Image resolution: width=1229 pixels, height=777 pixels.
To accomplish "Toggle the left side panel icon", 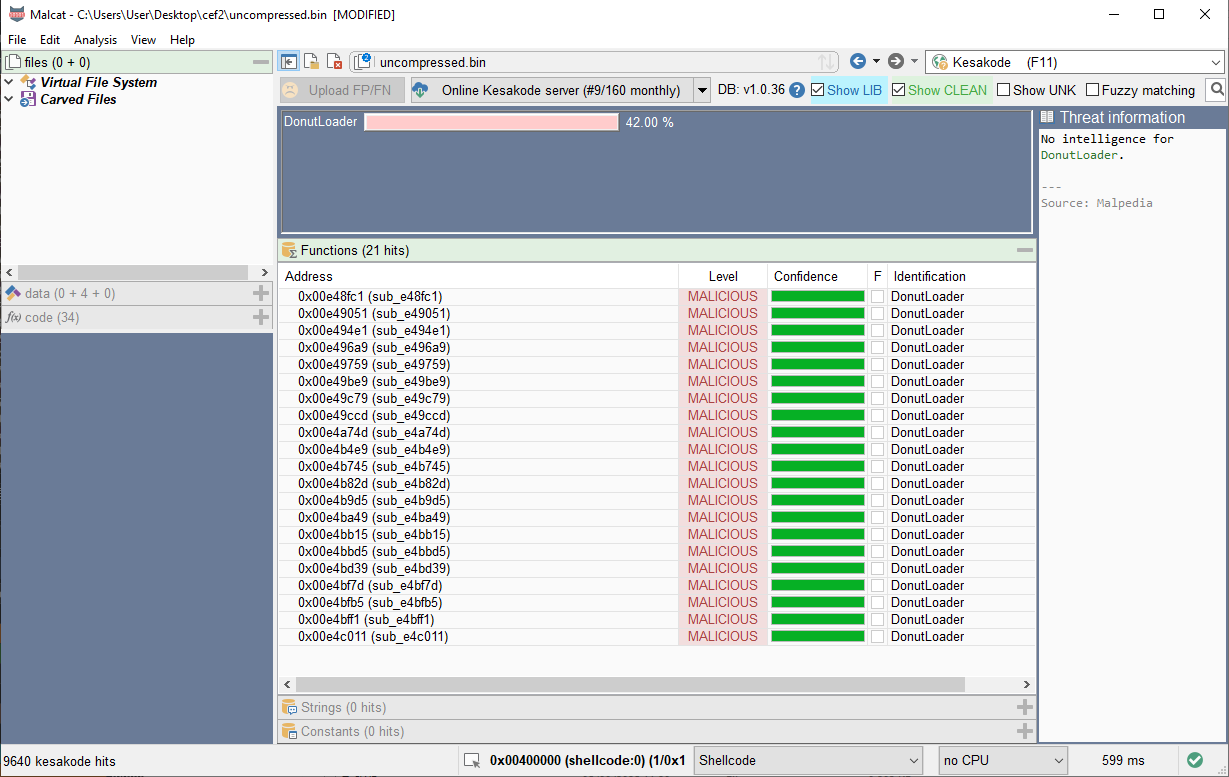I will pyautogui.click(x=289, y=62).
